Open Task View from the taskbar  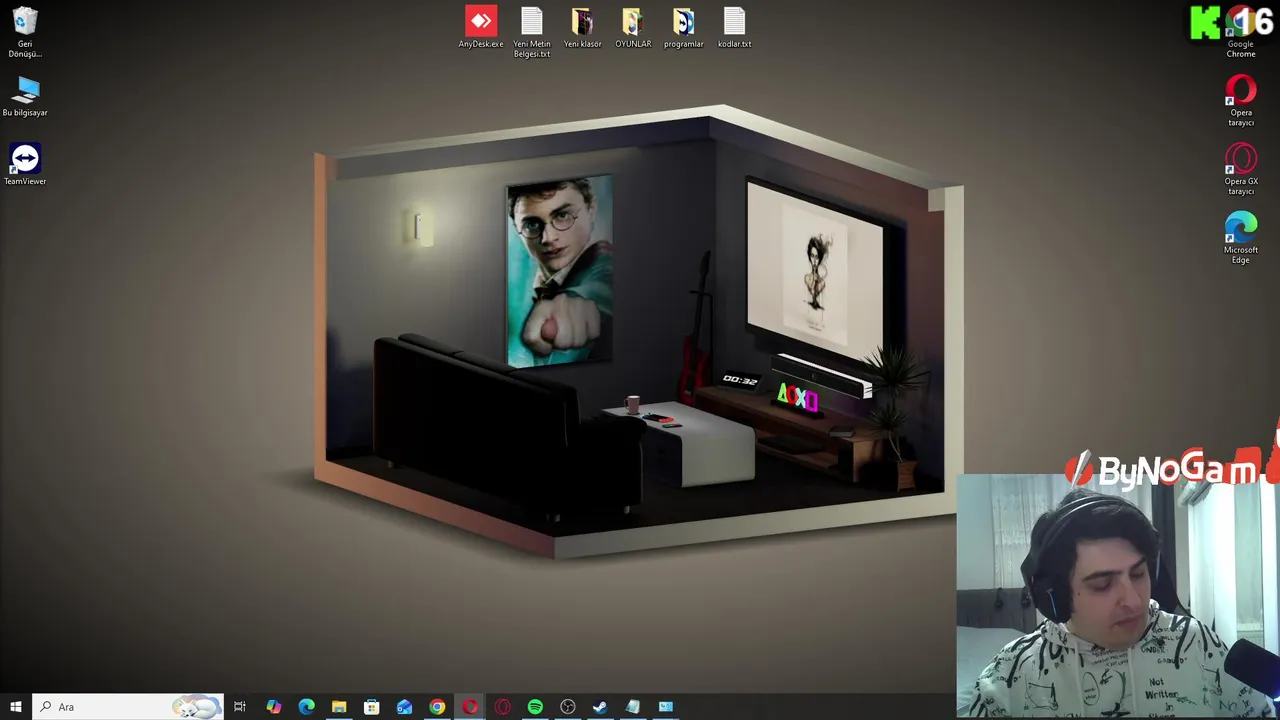click(240, 707)
